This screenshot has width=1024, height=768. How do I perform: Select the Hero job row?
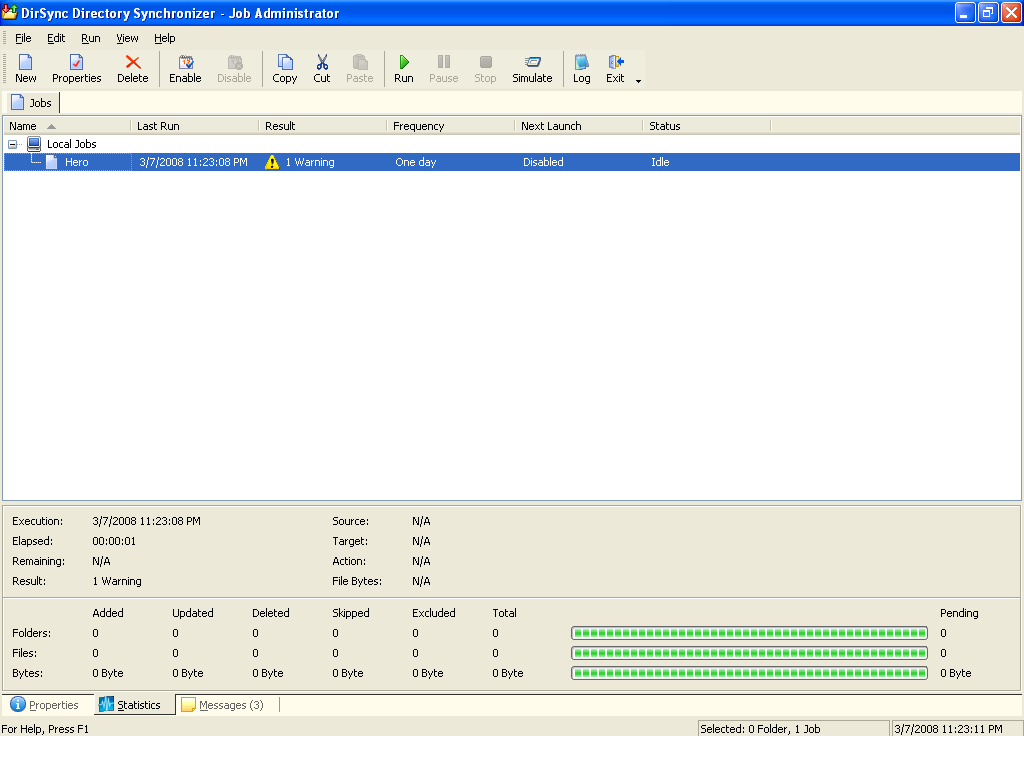tap(512, 162)
